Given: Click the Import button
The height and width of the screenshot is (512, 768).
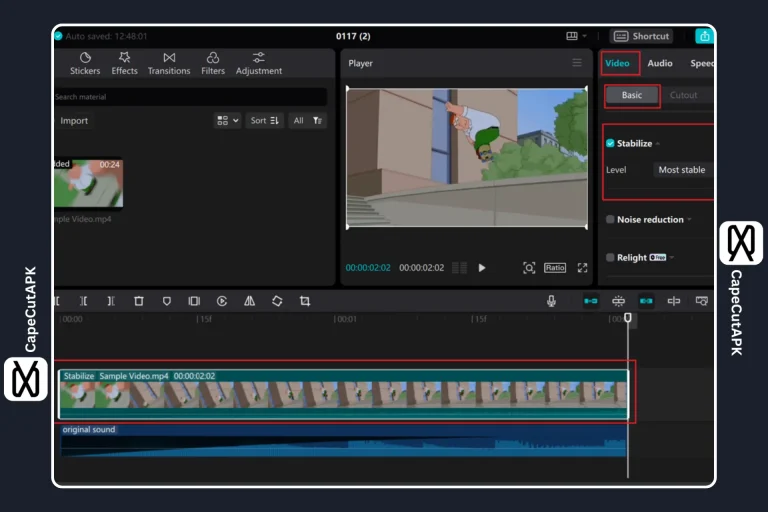Looking at the screenshot, I should pos(74,121).
